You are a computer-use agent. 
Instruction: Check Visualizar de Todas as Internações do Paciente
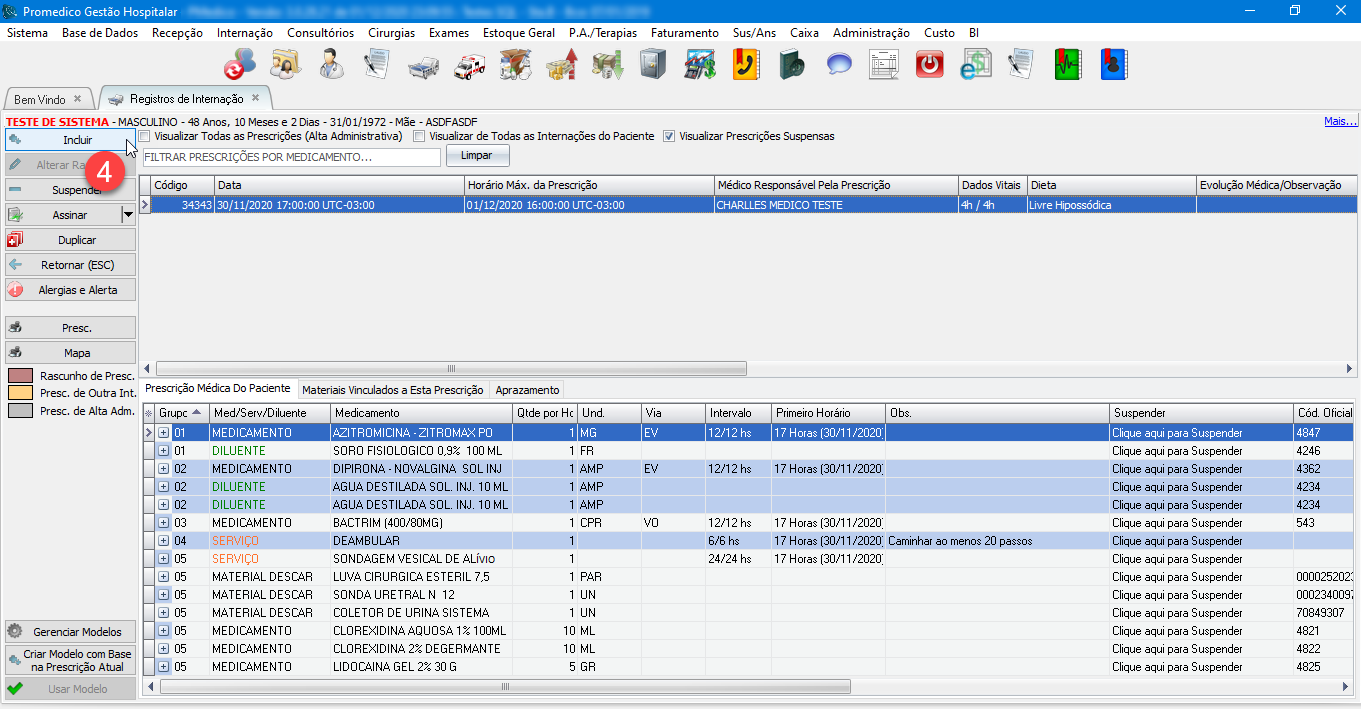pyautogui.click(x=420, y=136)
